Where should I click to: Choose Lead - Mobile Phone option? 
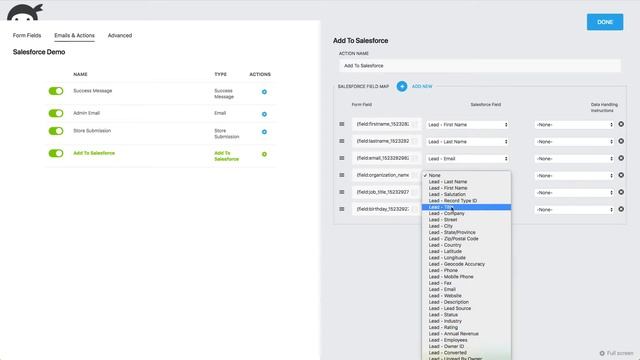click(466, 277)
